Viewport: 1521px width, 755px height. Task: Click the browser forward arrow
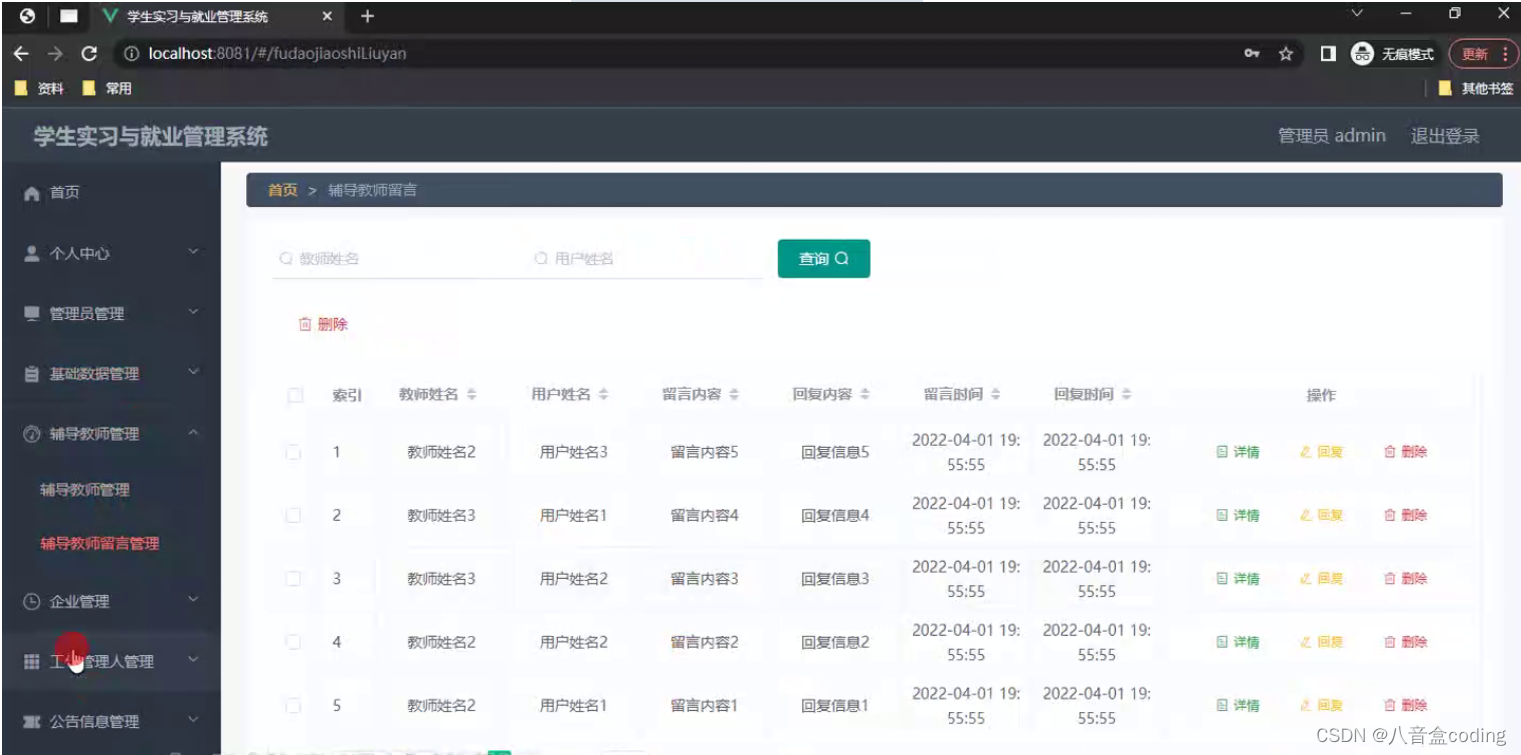[55, 54]
